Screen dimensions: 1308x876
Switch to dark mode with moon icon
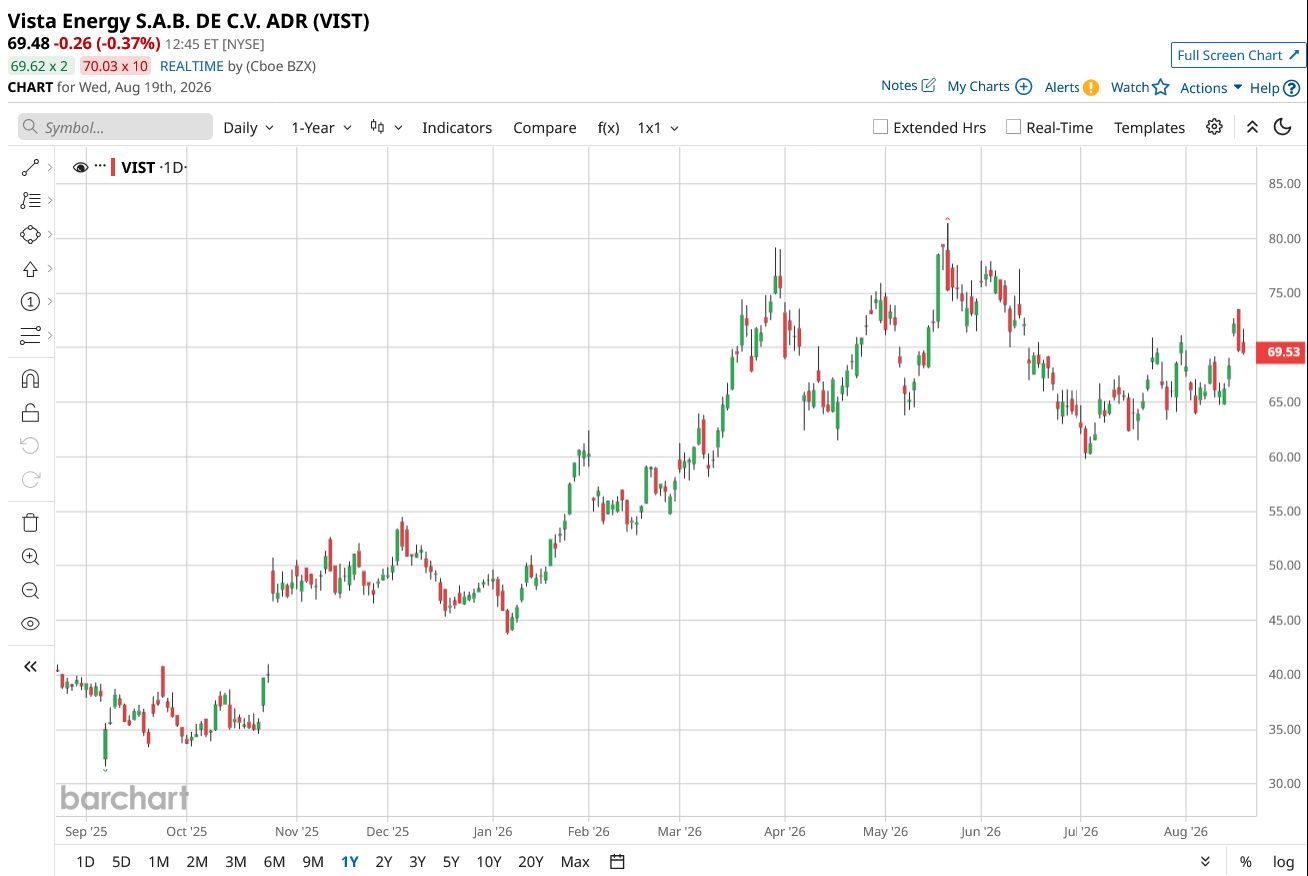[1283, 127]
